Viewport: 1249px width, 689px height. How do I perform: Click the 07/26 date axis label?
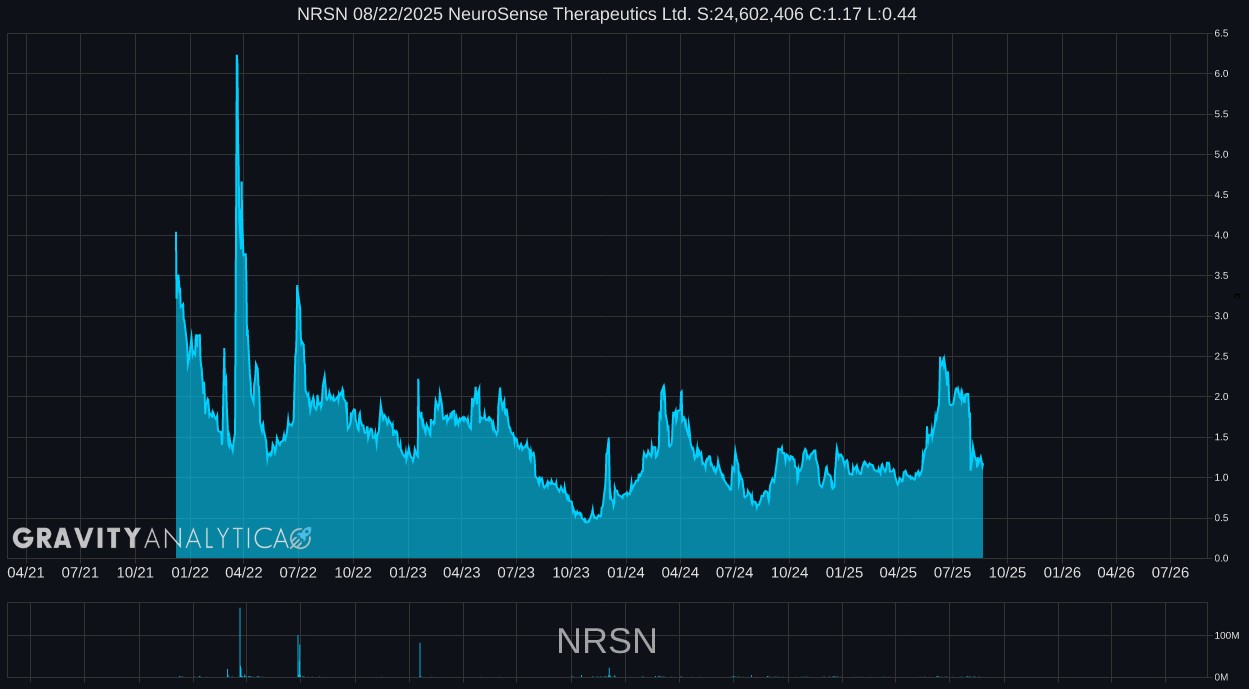[x=1170, y=572]
